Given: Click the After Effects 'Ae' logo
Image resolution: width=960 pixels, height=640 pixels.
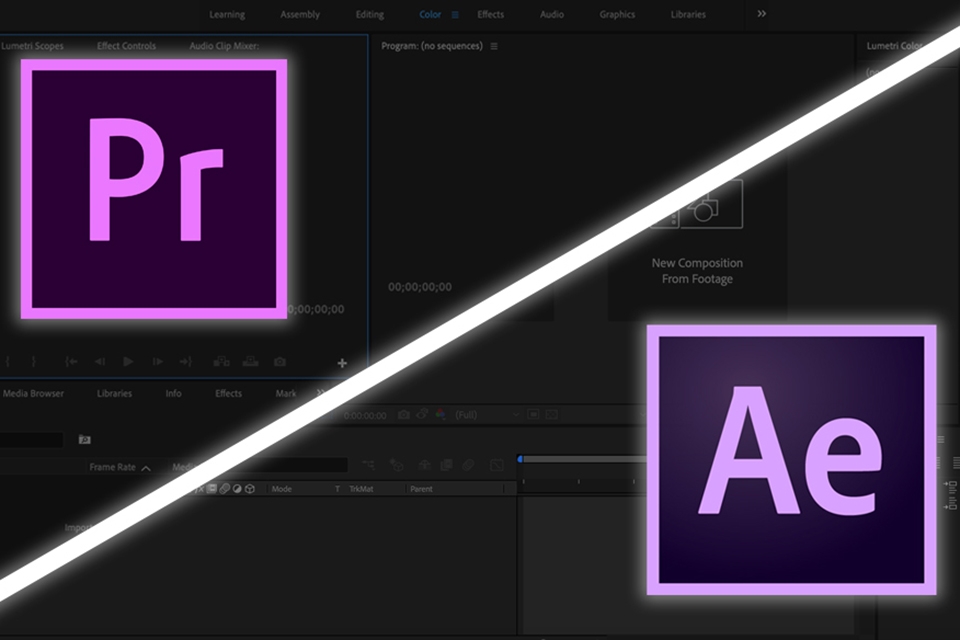Looking at the screenshot, I should 791,459.
